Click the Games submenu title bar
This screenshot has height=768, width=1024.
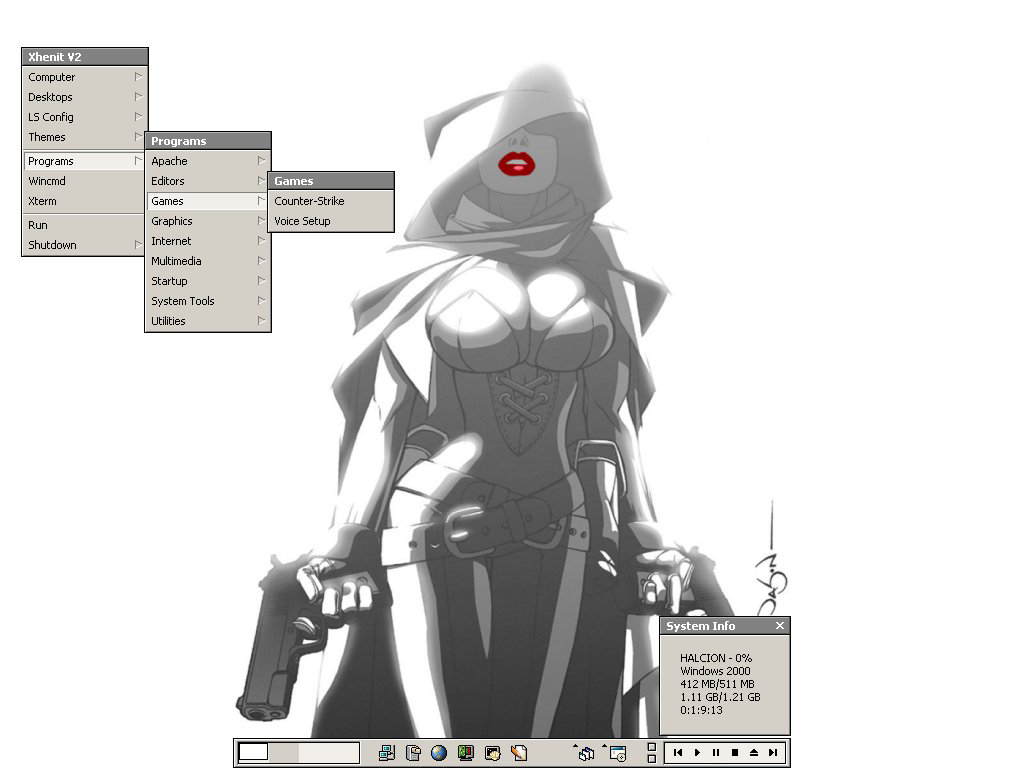pos(330,181)
